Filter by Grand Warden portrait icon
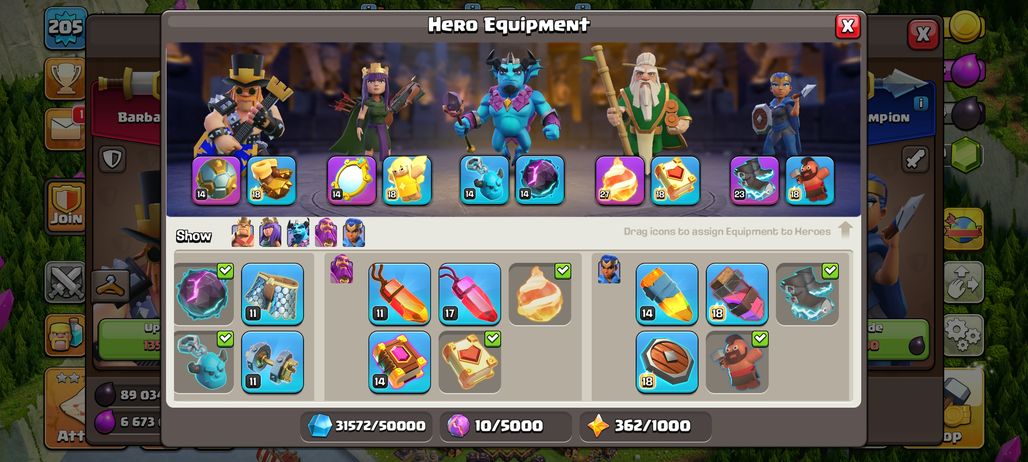1028x462 pixels. (326, 233)
